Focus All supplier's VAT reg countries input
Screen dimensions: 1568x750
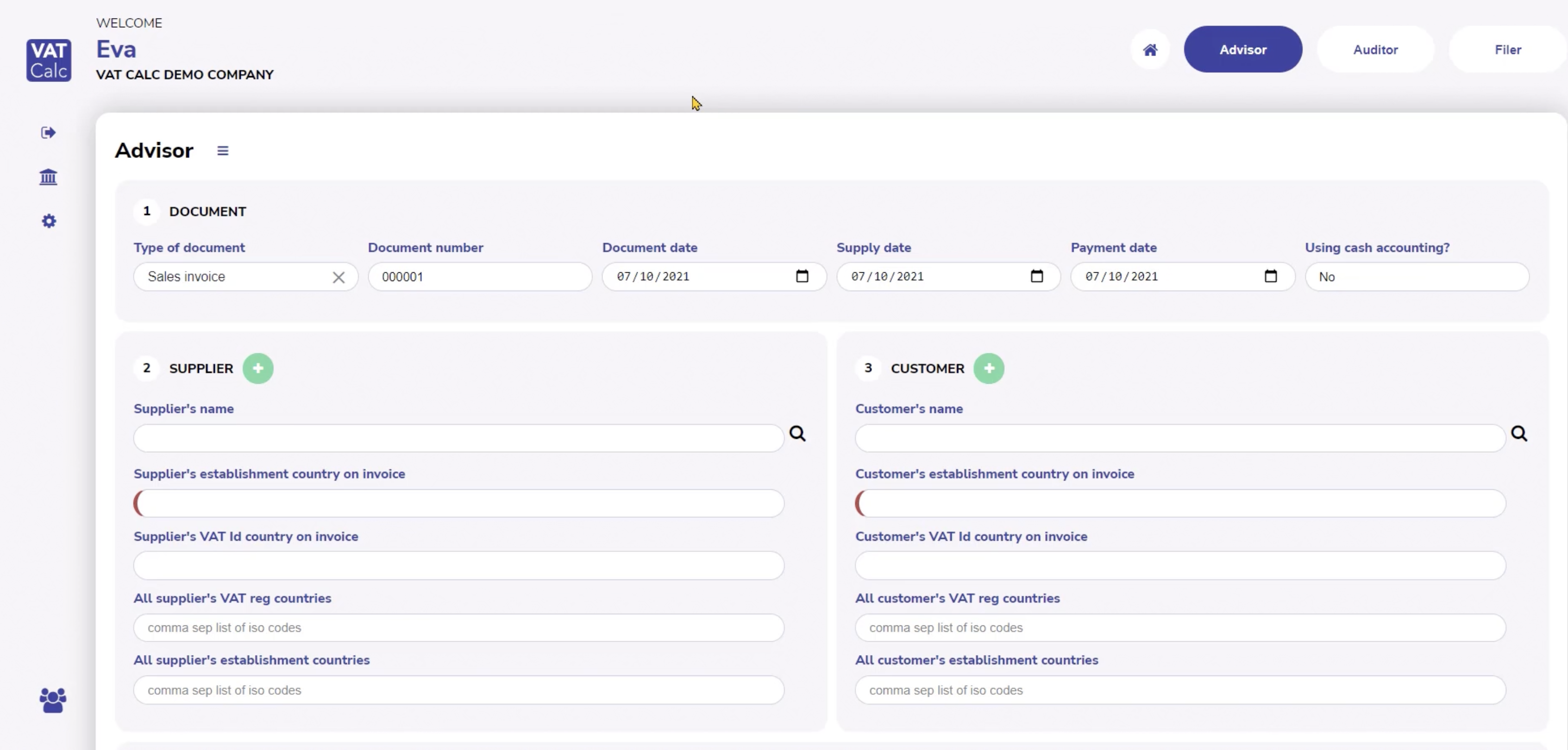459,628
